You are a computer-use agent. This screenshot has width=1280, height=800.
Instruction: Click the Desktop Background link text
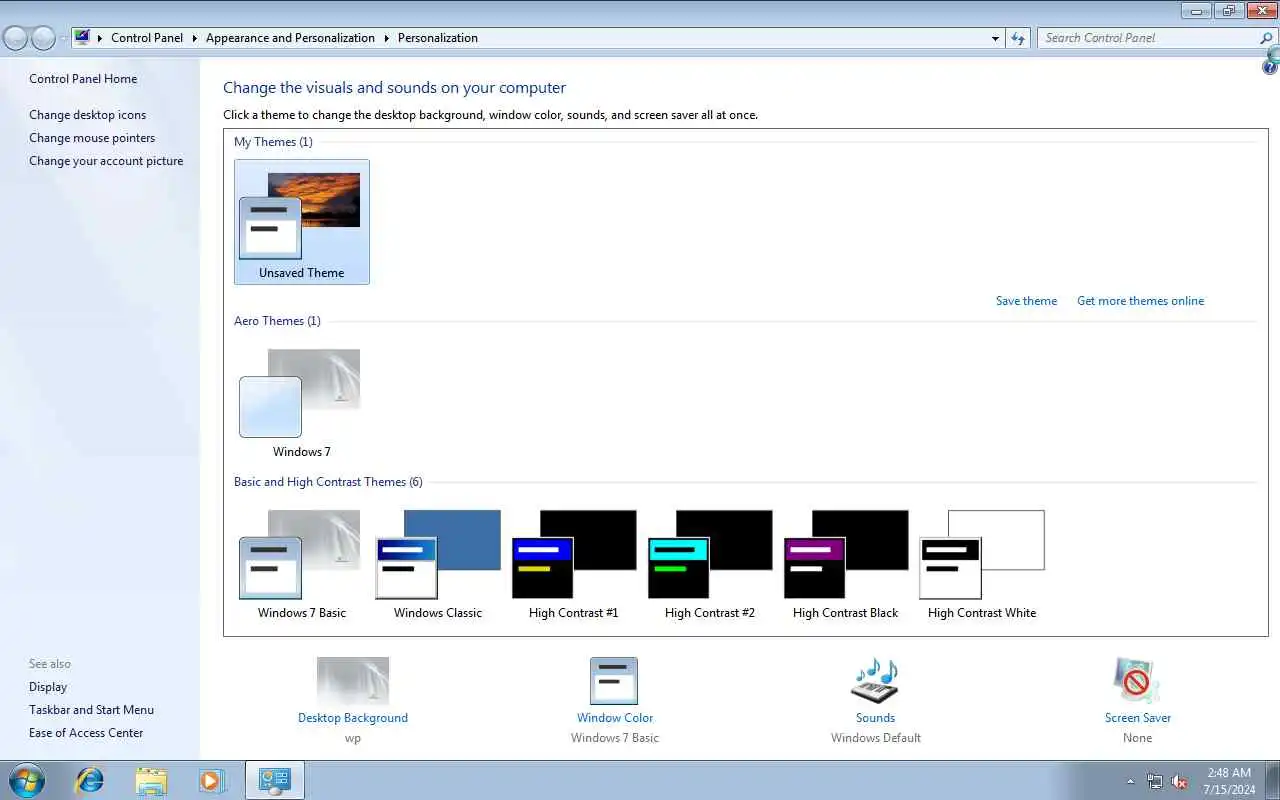pyautogui.click(x=353, y=718)
